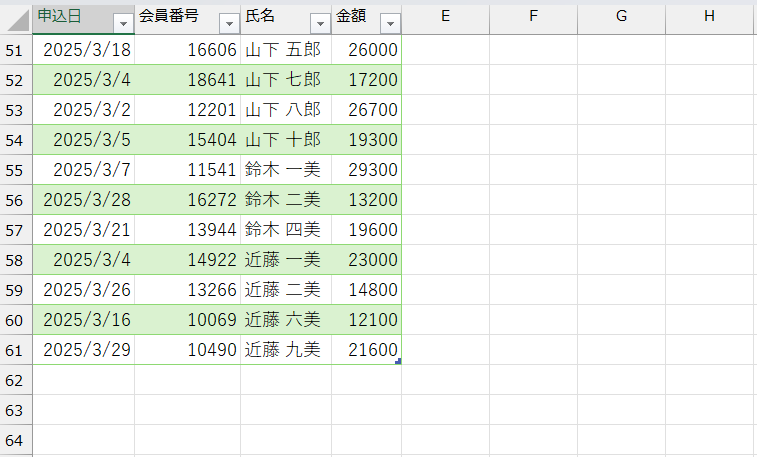This screenshot has width=757, height=457.
Task: Select row 51 header
Action: tap(16, 50)
